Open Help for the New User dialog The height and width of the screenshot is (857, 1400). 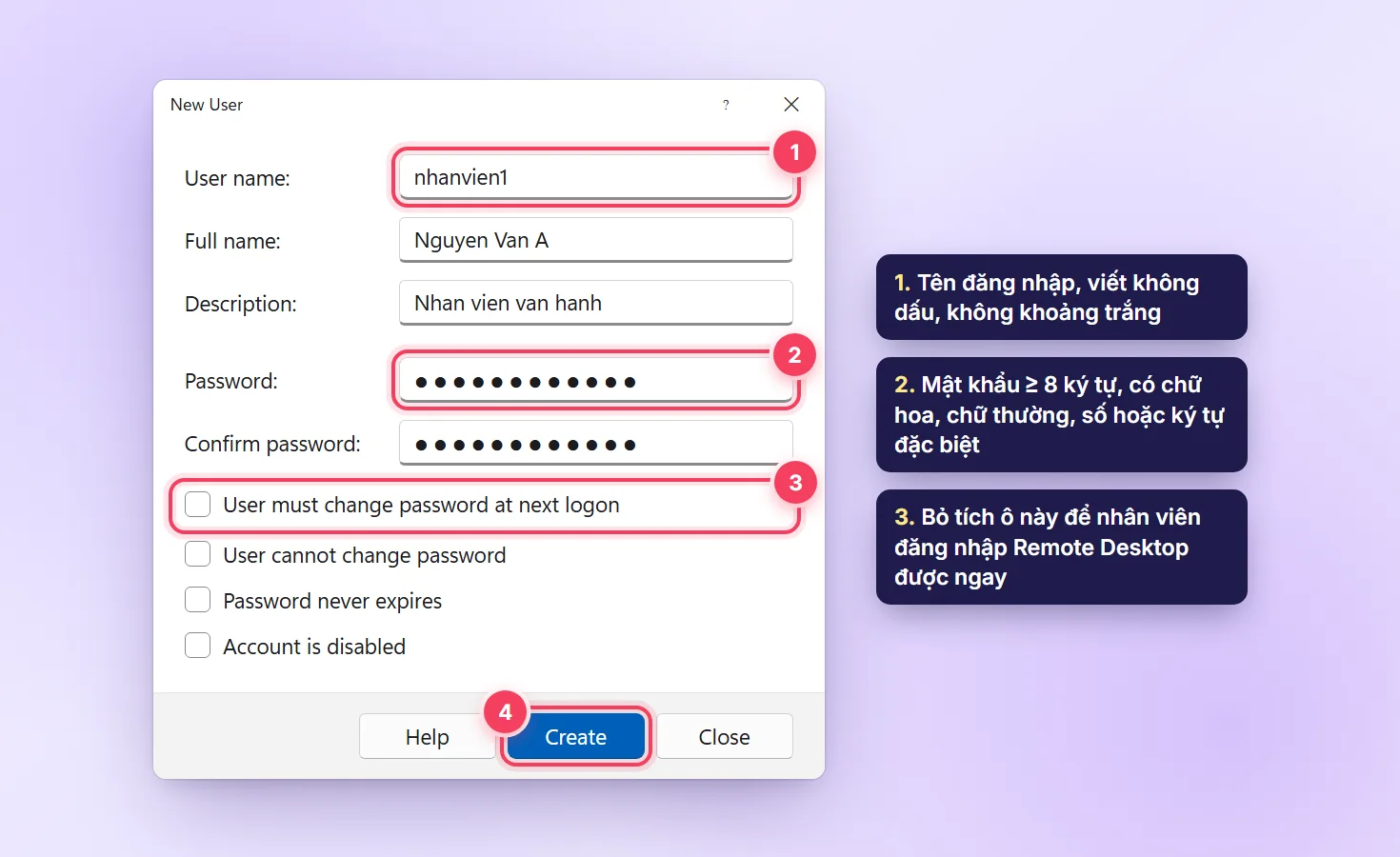tap(427, 737)
